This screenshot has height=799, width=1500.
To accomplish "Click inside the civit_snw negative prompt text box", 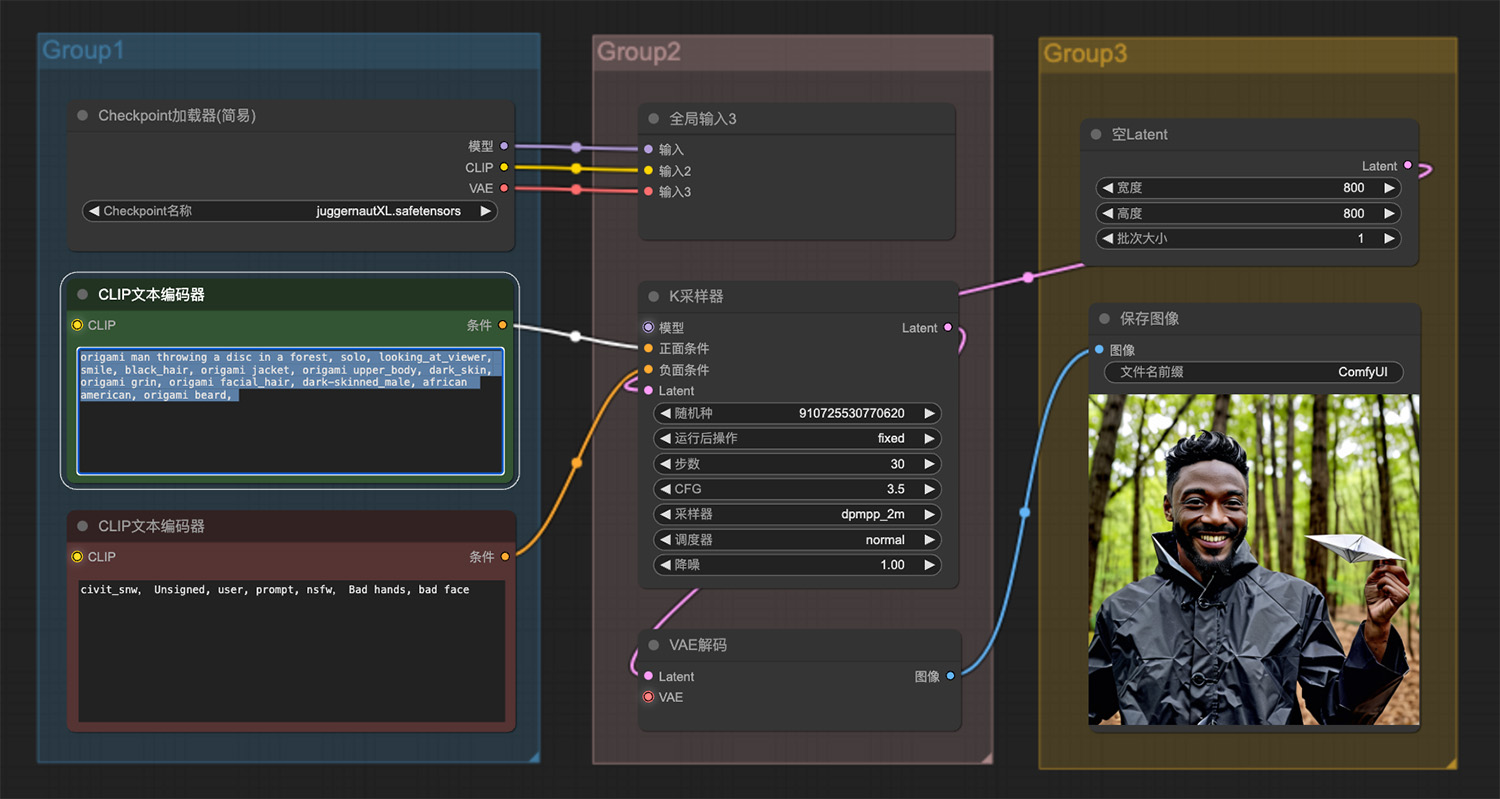I will pos(291,650).
